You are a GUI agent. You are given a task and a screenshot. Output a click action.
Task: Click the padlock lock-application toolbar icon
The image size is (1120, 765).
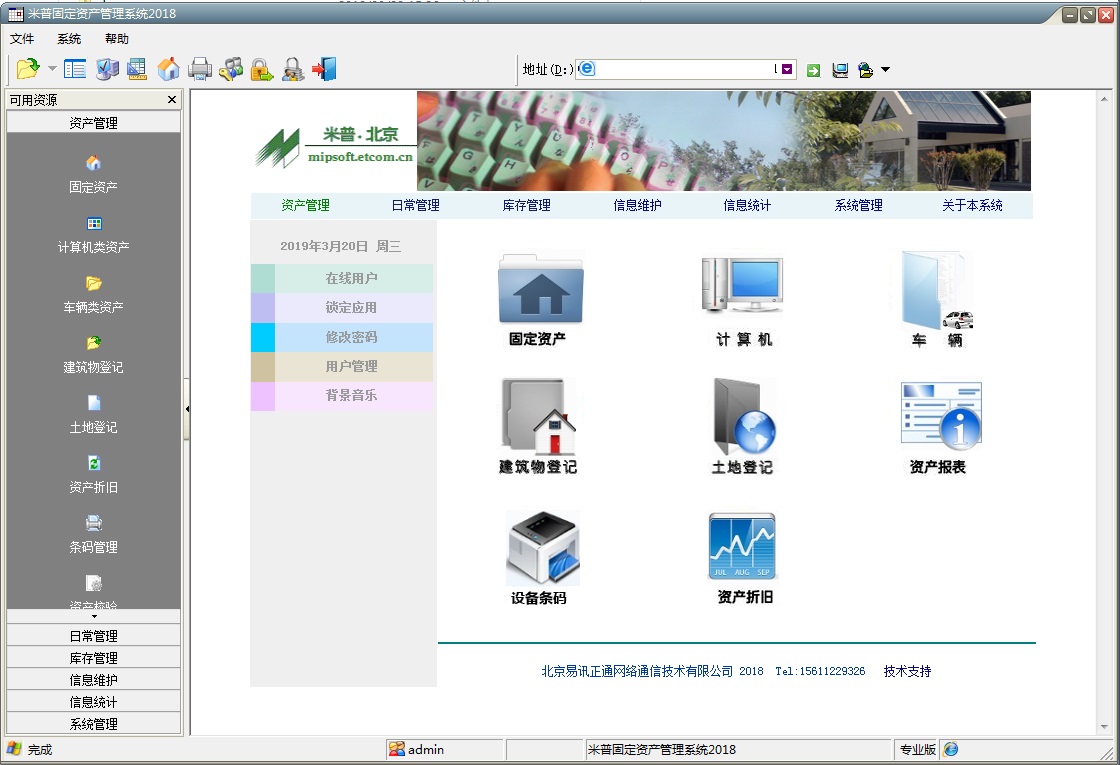click(261, 69)
